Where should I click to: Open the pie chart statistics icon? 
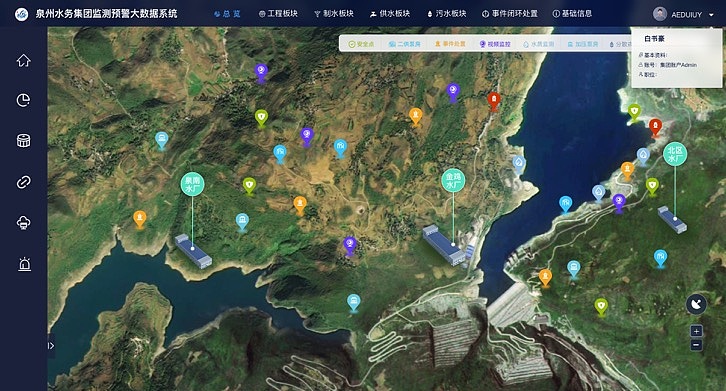coord(24,100)
